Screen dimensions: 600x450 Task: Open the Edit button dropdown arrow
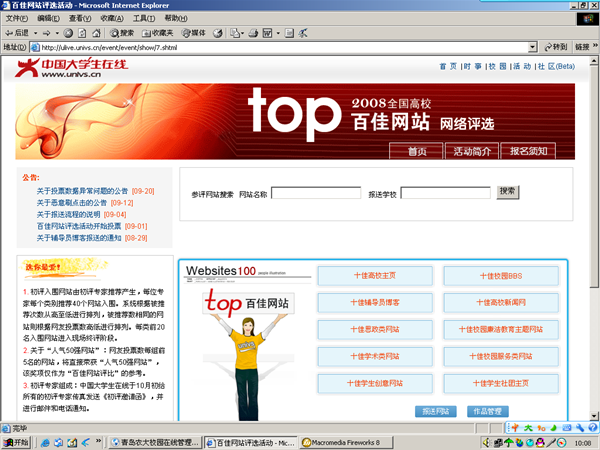click(278, 33)
